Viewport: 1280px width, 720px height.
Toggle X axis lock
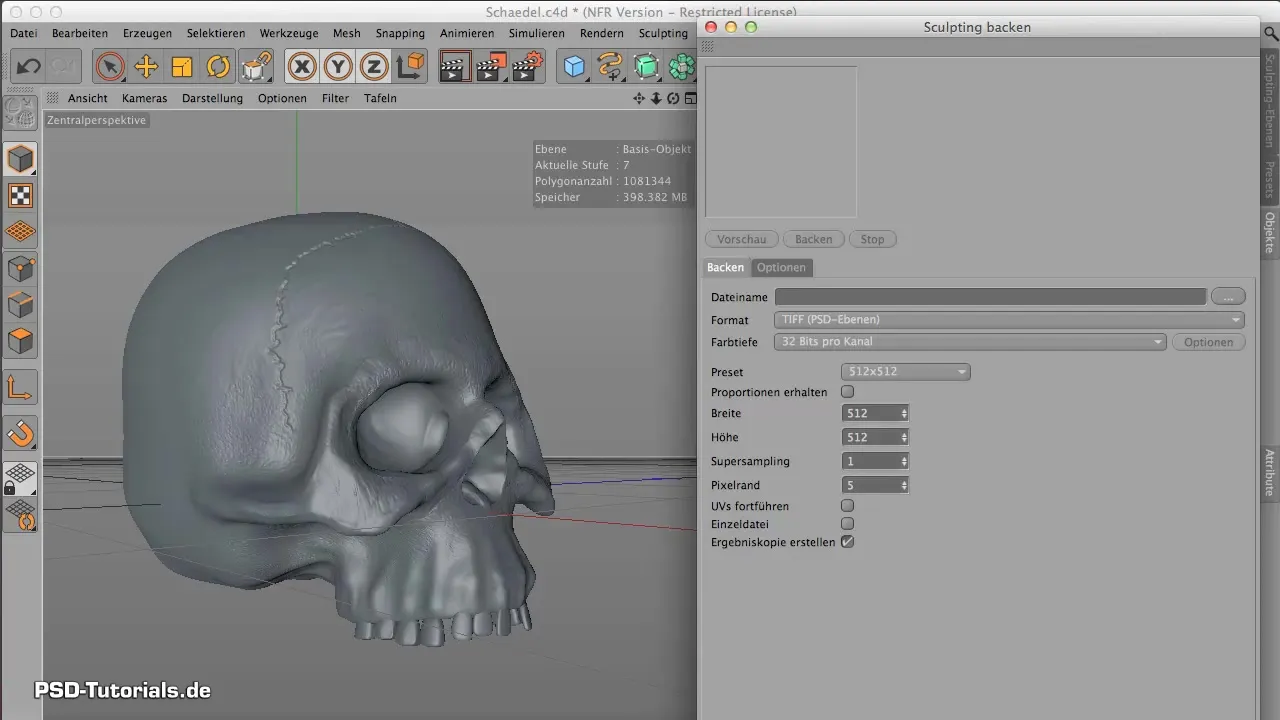[302, 67]
